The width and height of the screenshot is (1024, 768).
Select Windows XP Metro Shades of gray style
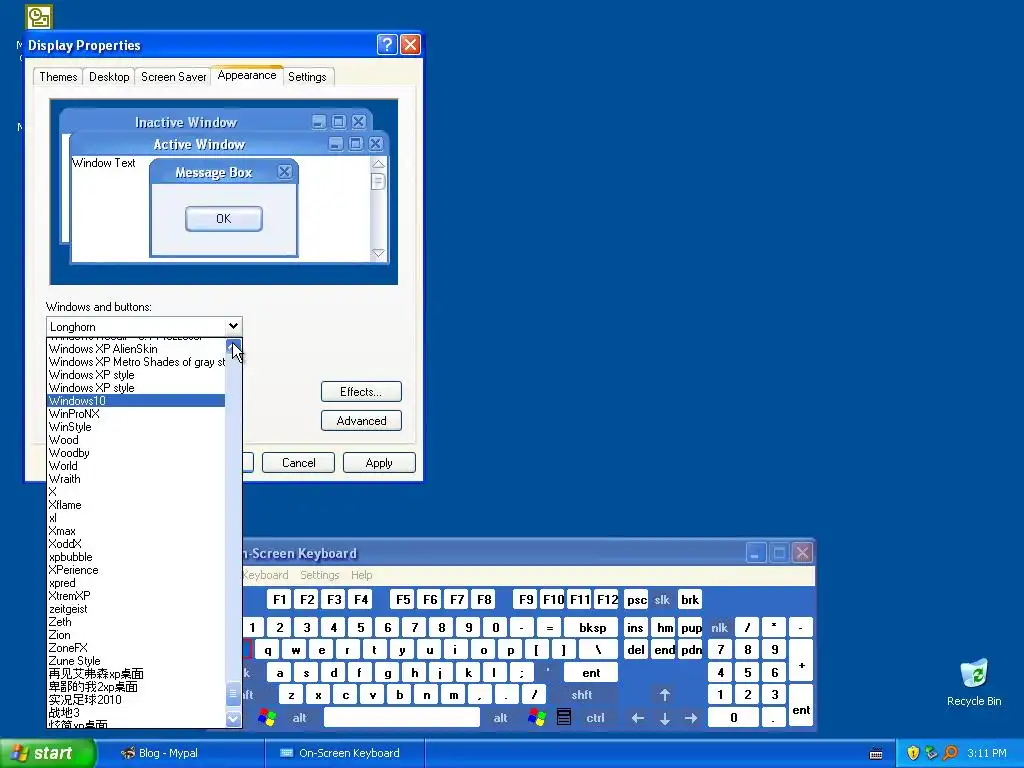pos(136,362)
